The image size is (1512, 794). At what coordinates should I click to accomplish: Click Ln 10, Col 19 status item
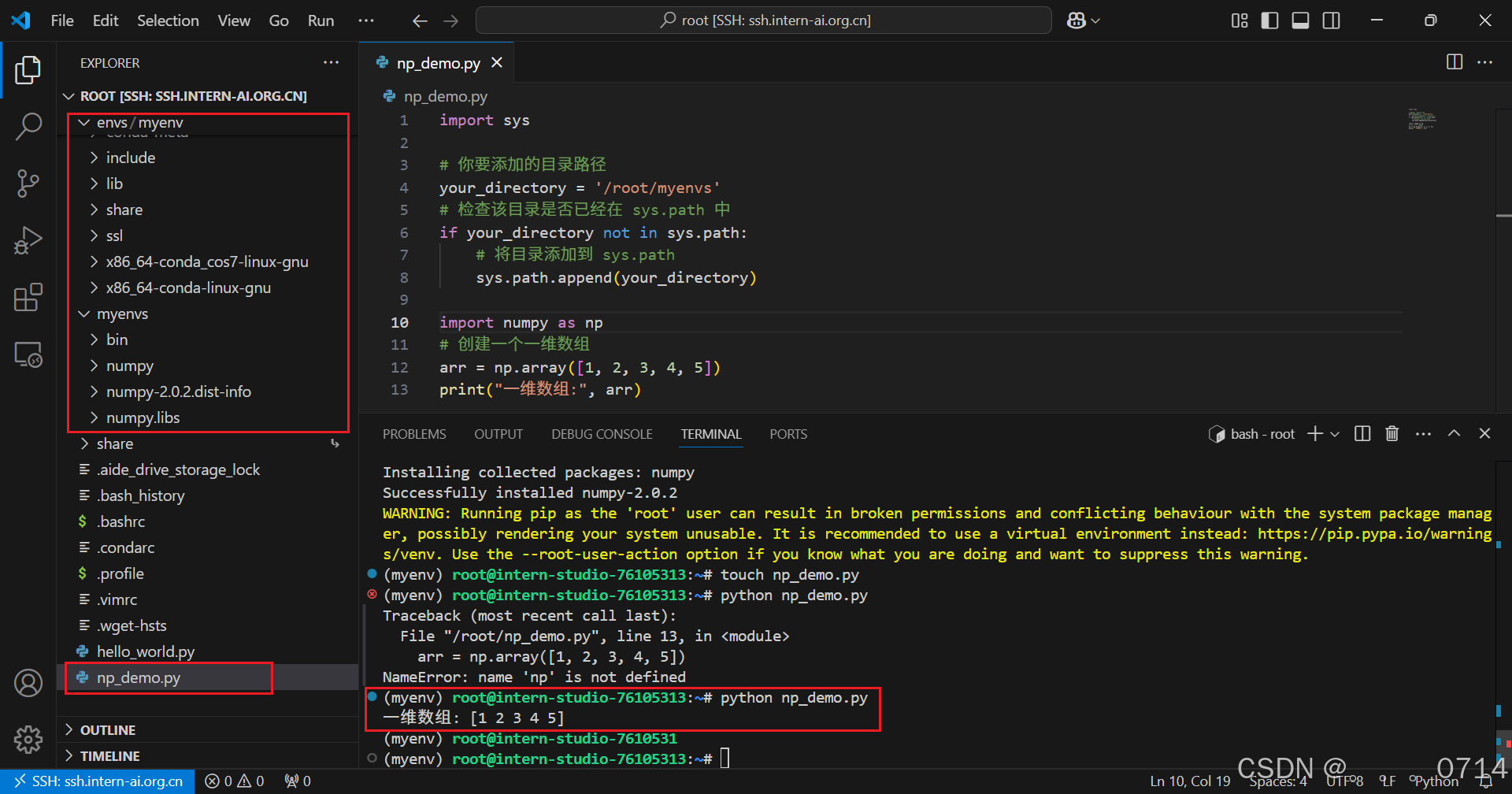click(x=1190, y=781)
